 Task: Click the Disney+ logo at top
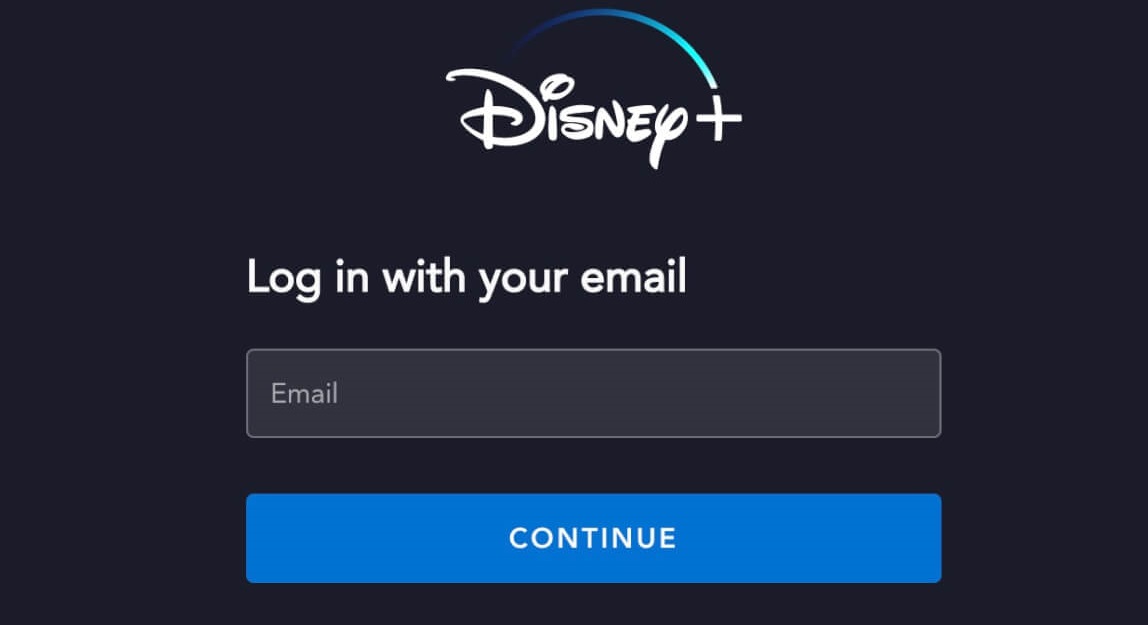pyautogui.click(x=594, y=89)
